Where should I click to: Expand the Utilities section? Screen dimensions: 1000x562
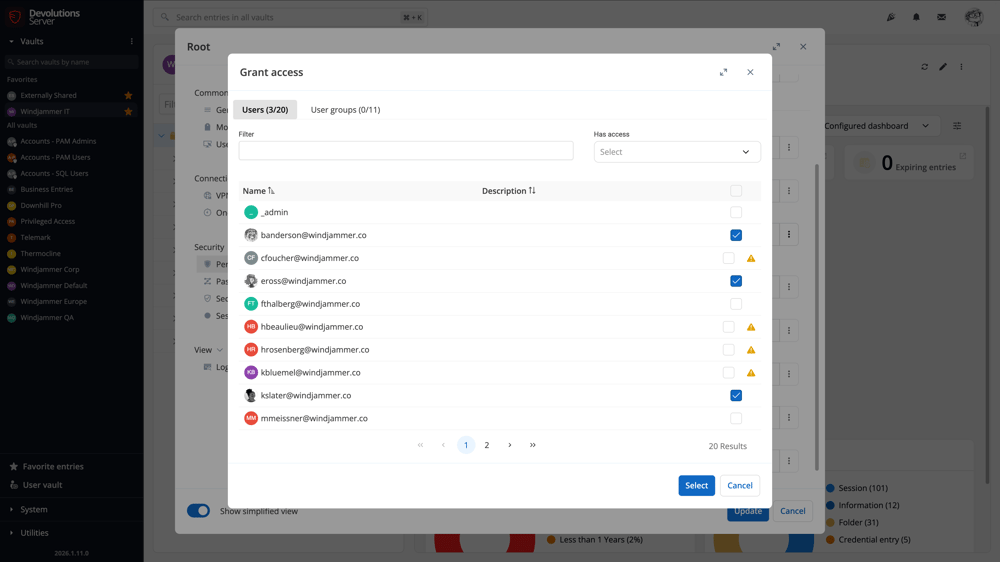click(34, 533)
